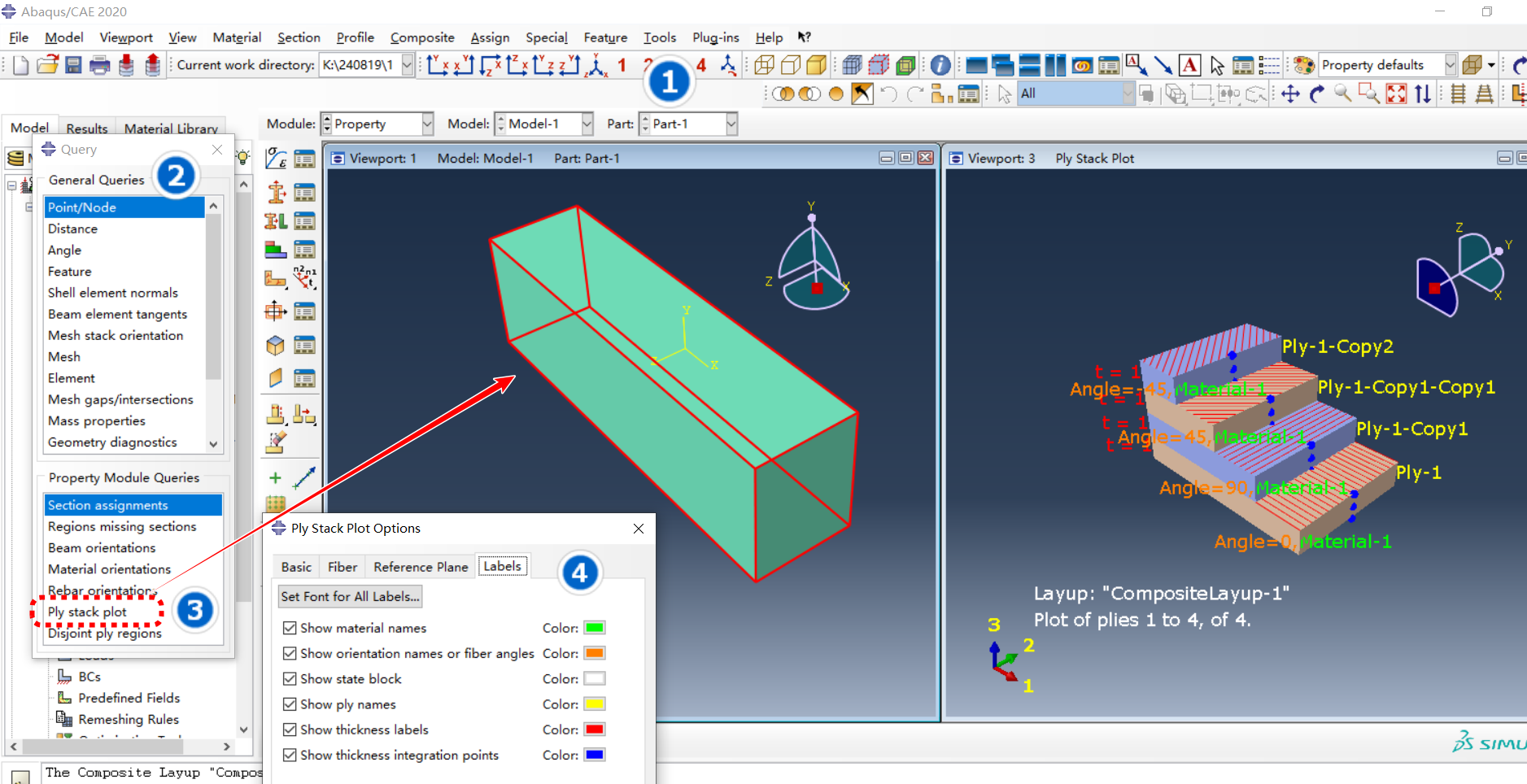The width and height of the screenshot is (1527, 784).
Task: Disable Show thickness integration points
Action: (x=290, y=756)
